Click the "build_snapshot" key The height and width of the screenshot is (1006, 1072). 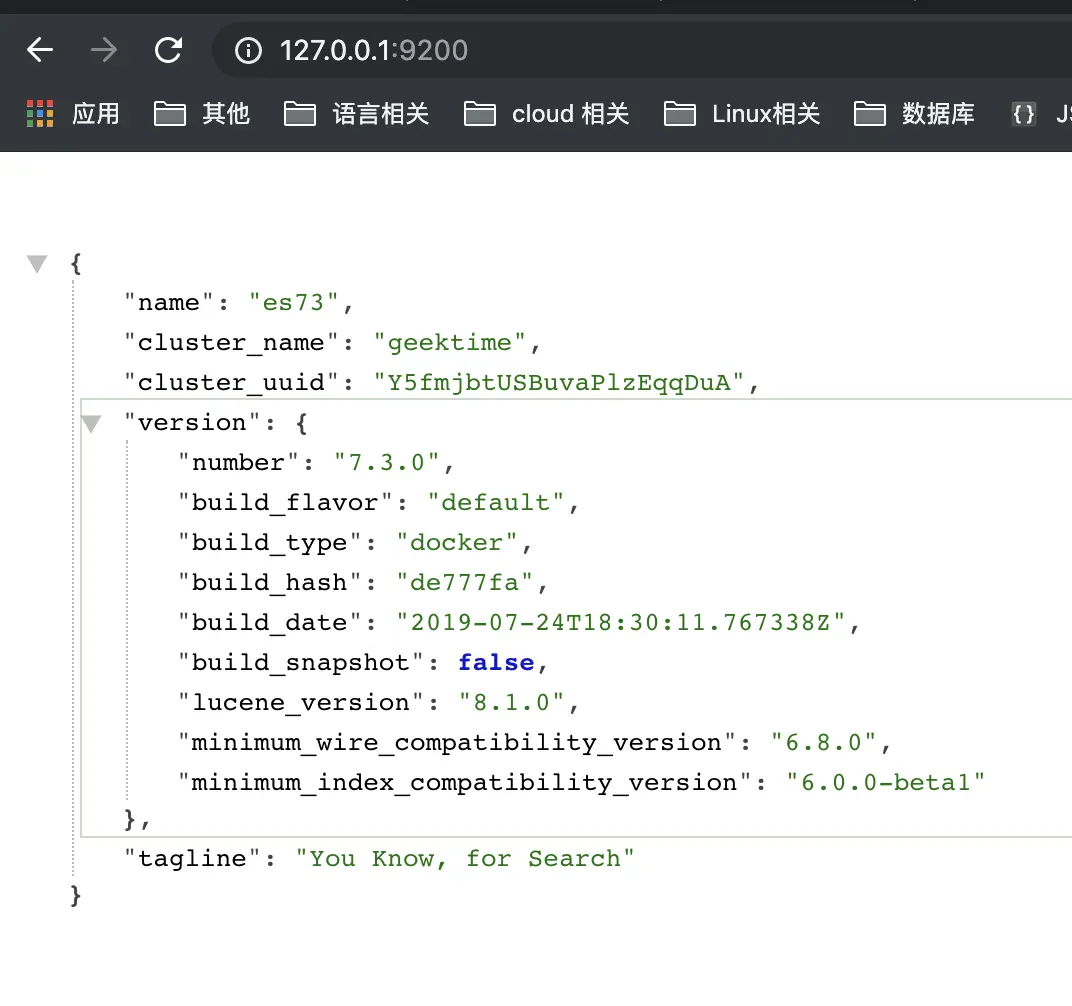(x=300, y=663)
